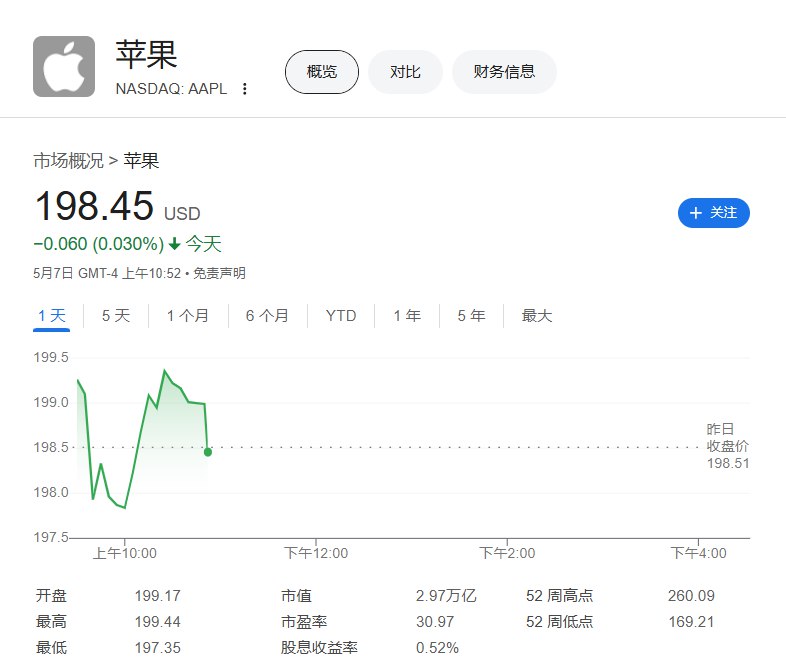Viewport: 786px width, 668px height.
Task: Select the 6 个月 chart range
Action: [x=267, y=316]
